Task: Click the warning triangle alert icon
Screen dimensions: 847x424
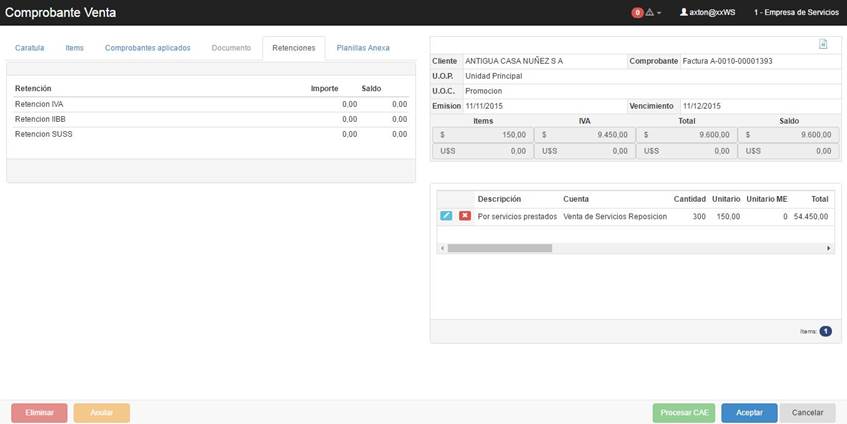Action: coord(649,12)
